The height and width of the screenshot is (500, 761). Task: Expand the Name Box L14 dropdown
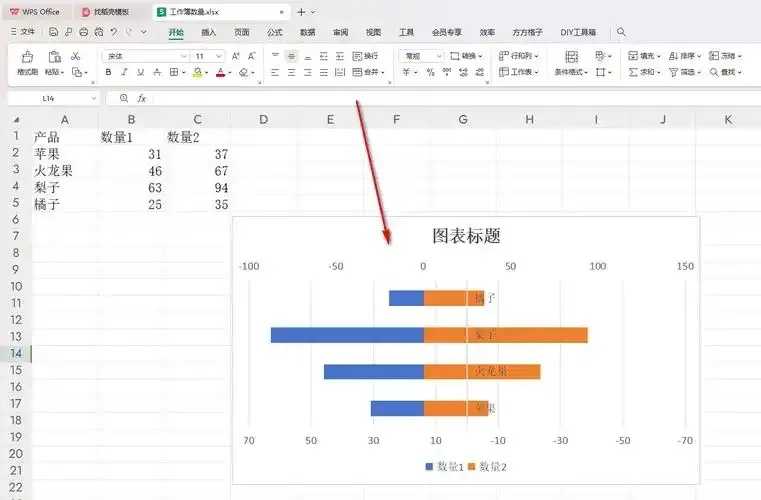pos(94,99)
